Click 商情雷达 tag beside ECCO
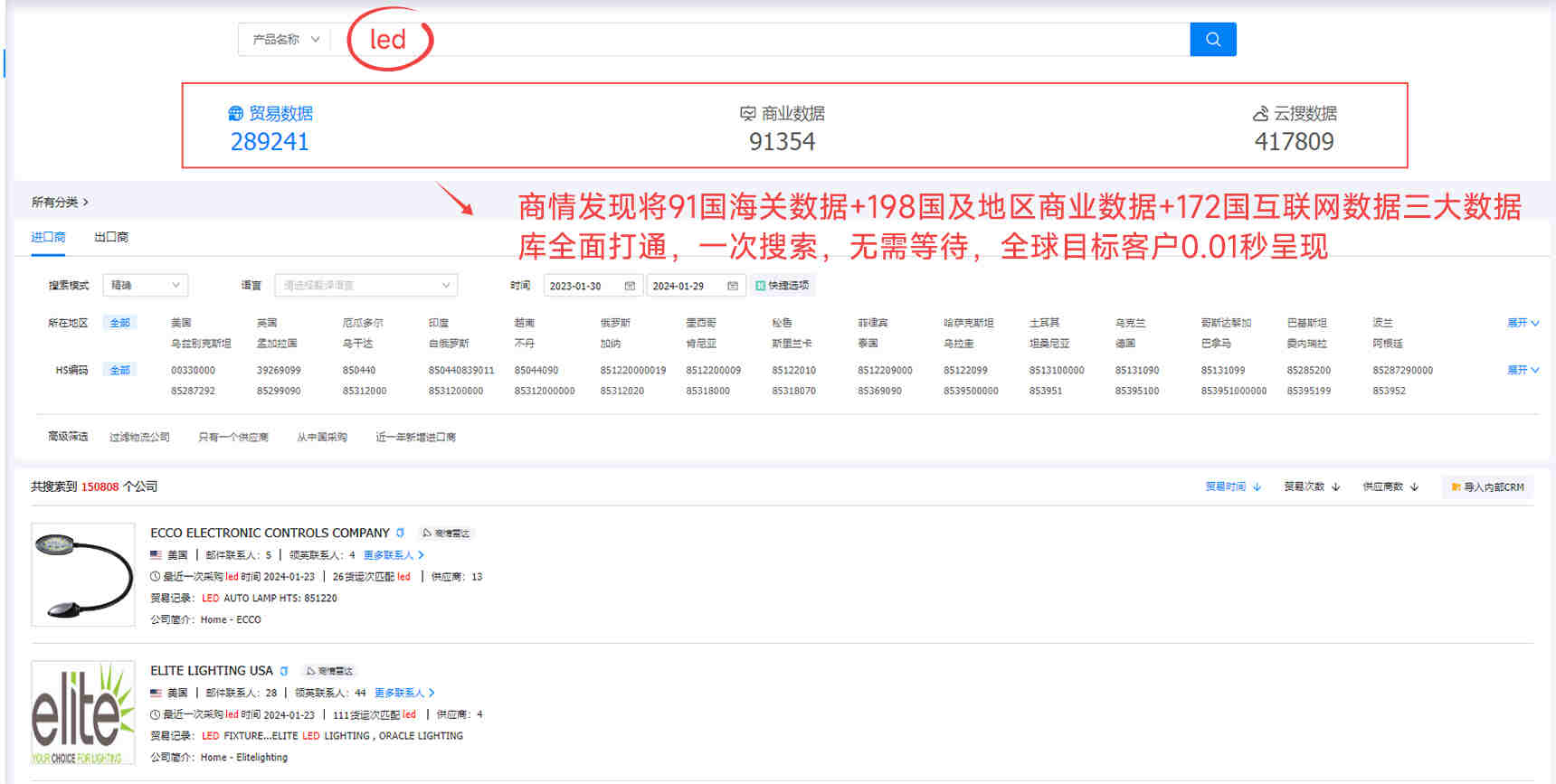Viewport: 1556px width, 784px height. [x=446, y=533]
